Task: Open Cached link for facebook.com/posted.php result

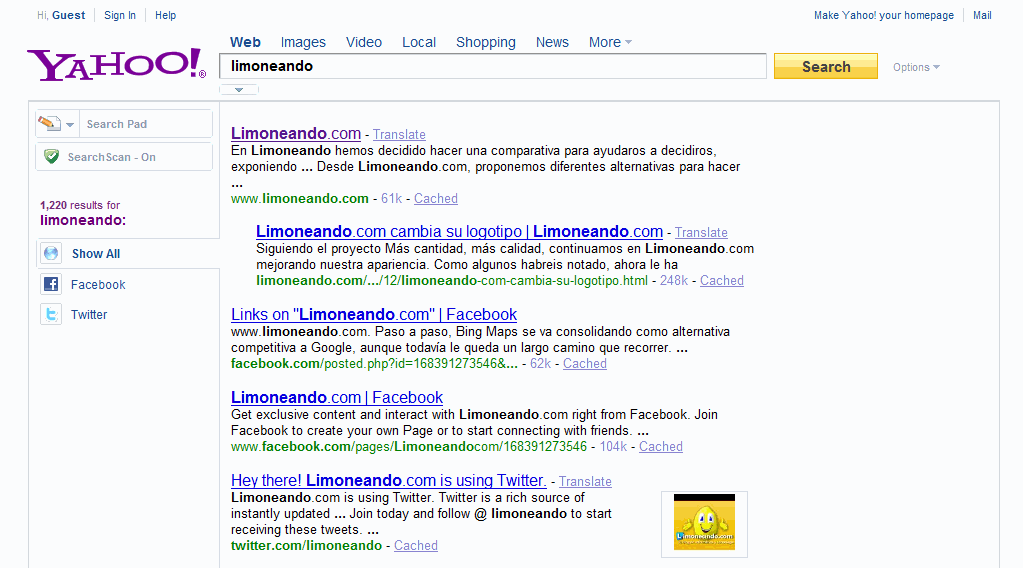Action: coord(585,363)
